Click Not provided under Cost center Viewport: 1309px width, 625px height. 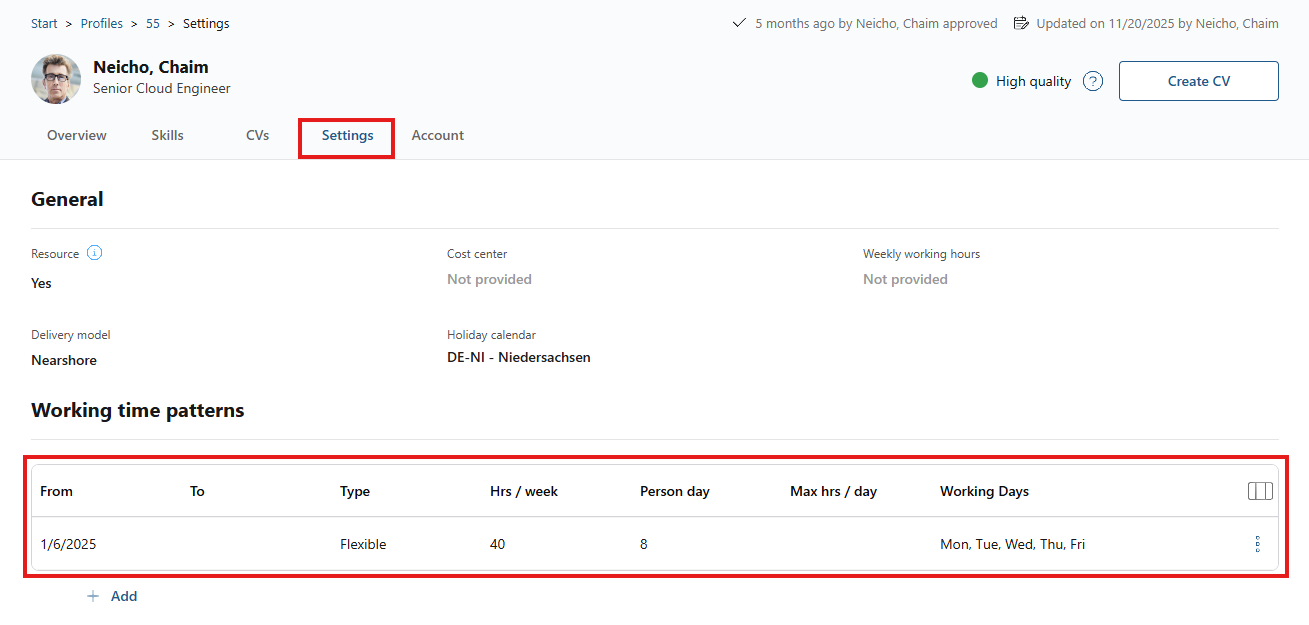[489, 279]
